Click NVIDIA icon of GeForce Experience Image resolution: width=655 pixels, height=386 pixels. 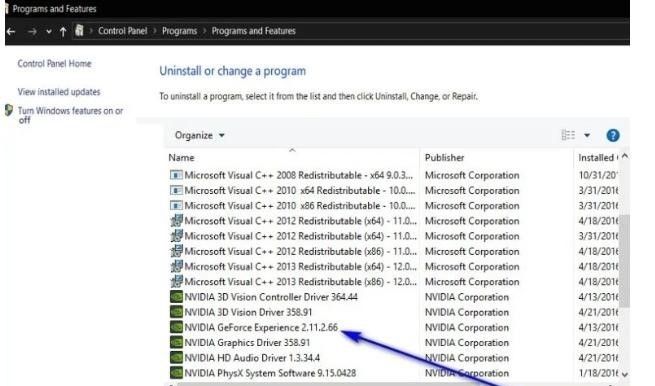click(x=176, y=327)
